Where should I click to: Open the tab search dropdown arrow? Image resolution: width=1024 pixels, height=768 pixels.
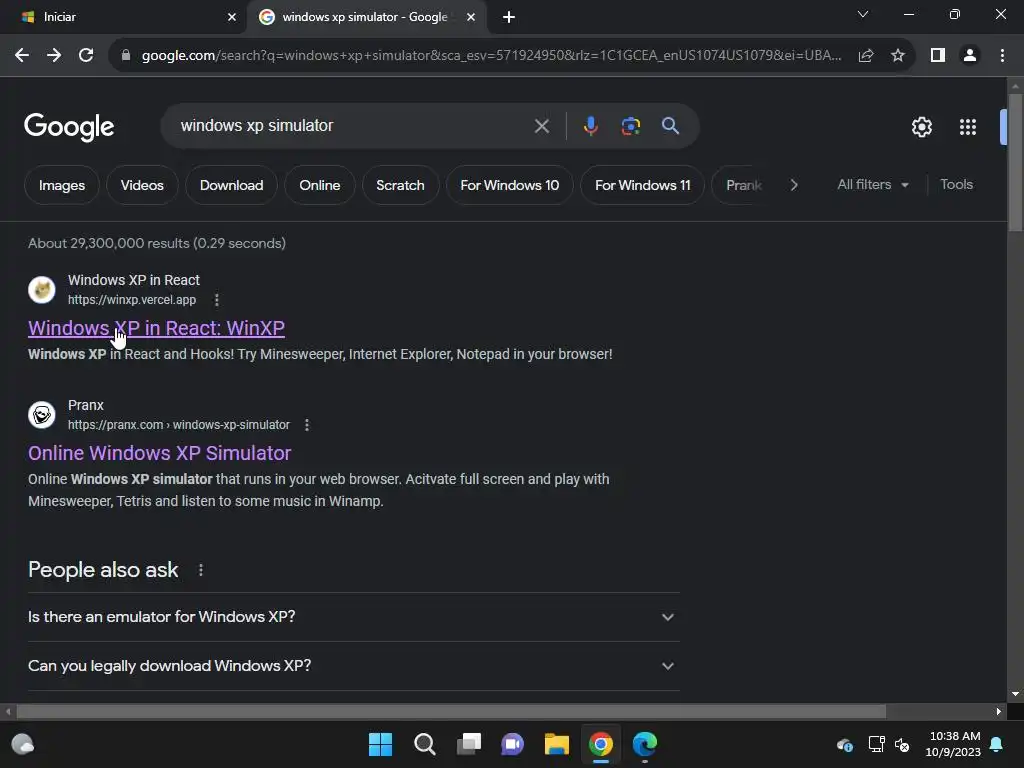pos(863,14)
